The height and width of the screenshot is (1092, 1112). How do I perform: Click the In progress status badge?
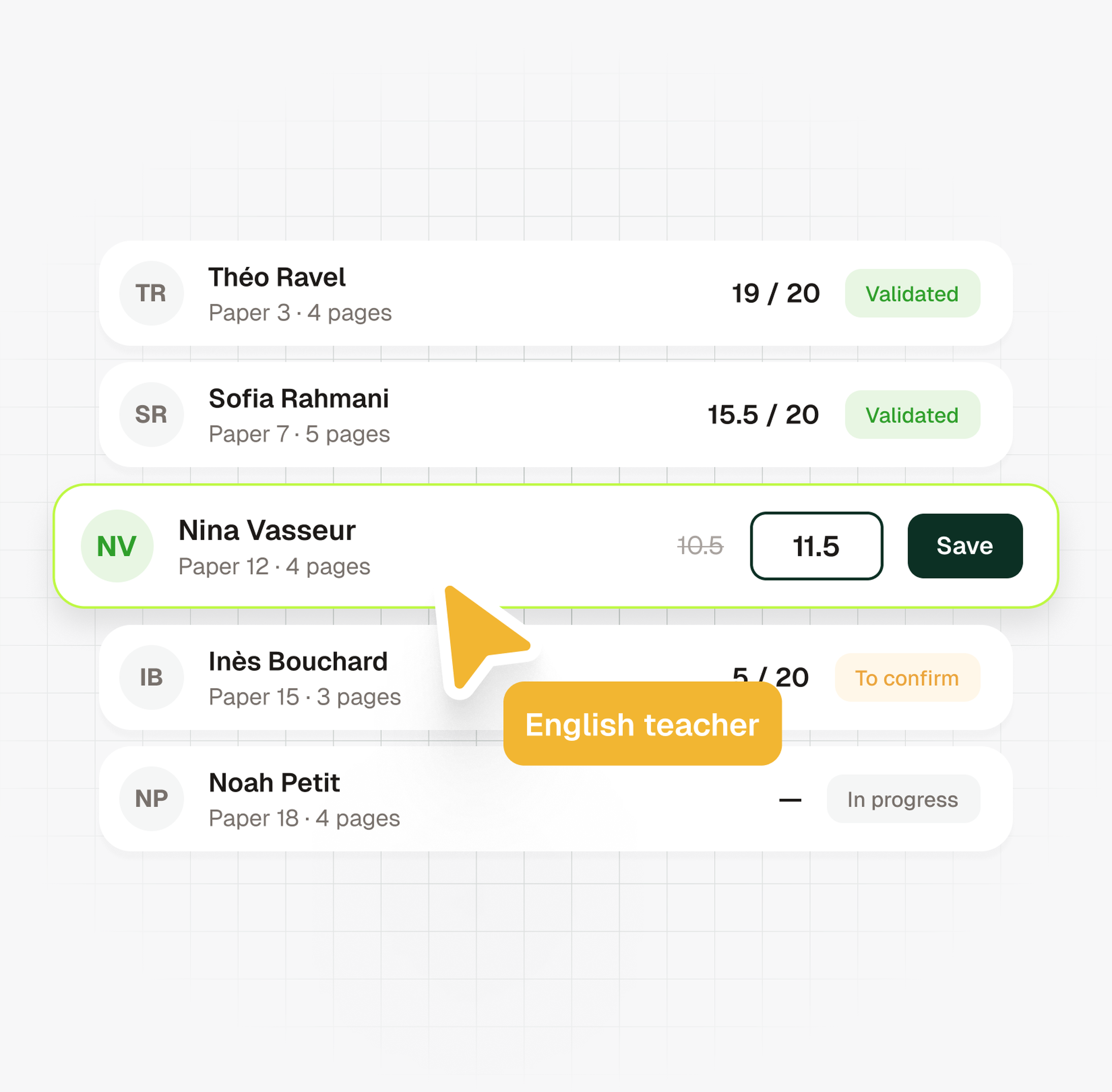pyautogui.click(x=903, y=799)
